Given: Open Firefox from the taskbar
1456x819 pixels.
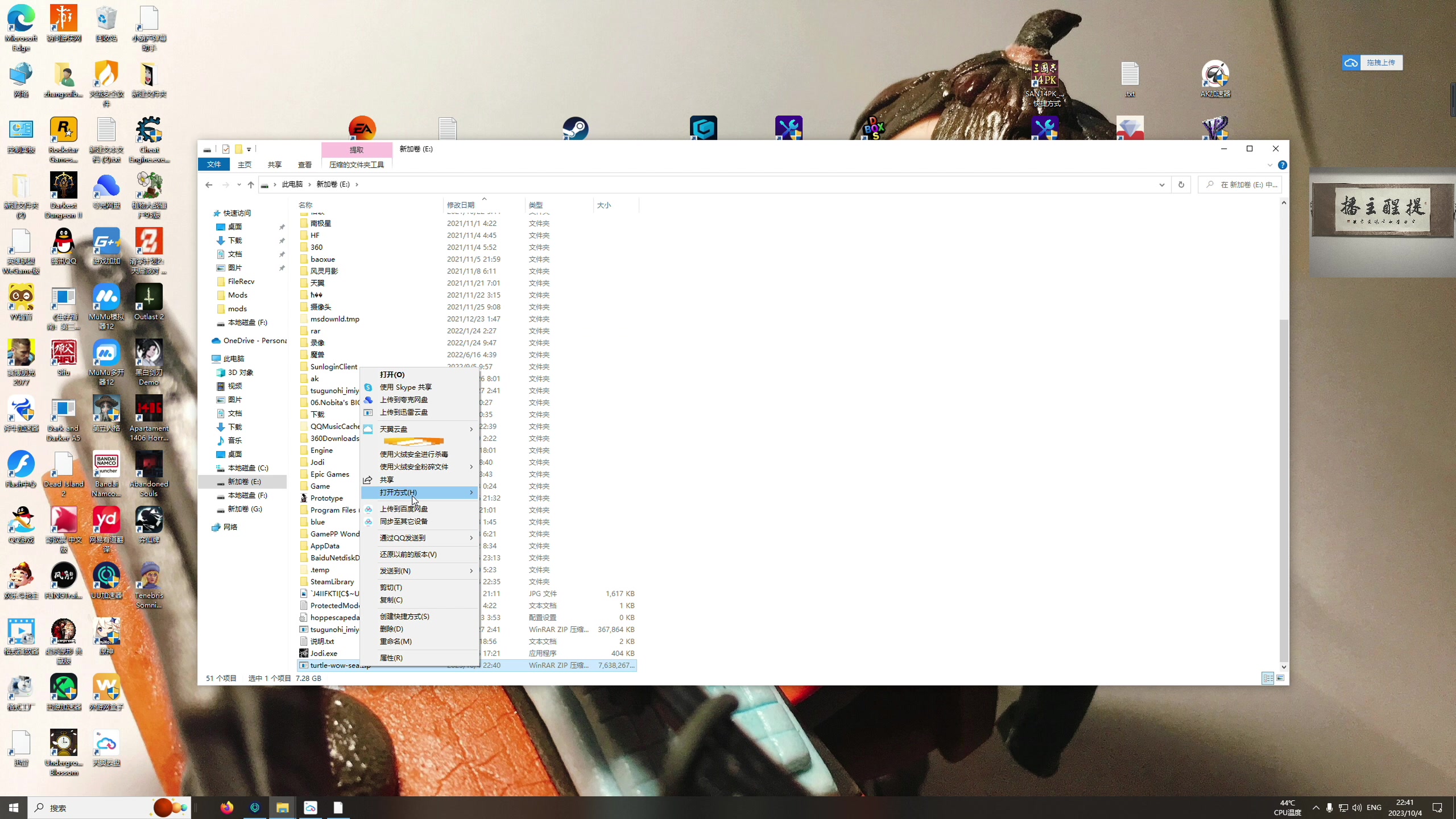Looking at the screenshot, I should 227,808.
